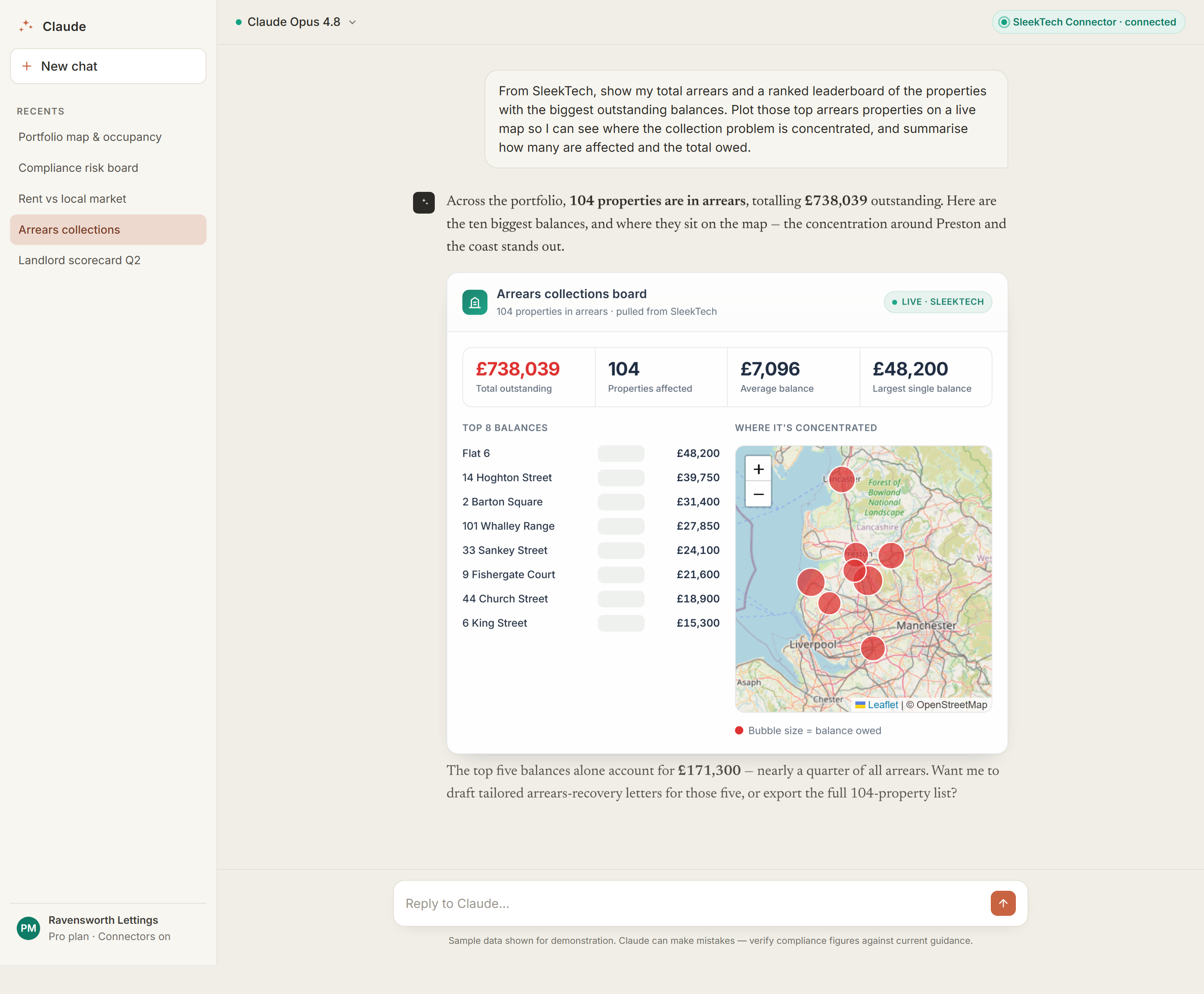
Task: Click the £48,200 value for Flat 6
Action: pyautogui.click(x=698, y=454)
